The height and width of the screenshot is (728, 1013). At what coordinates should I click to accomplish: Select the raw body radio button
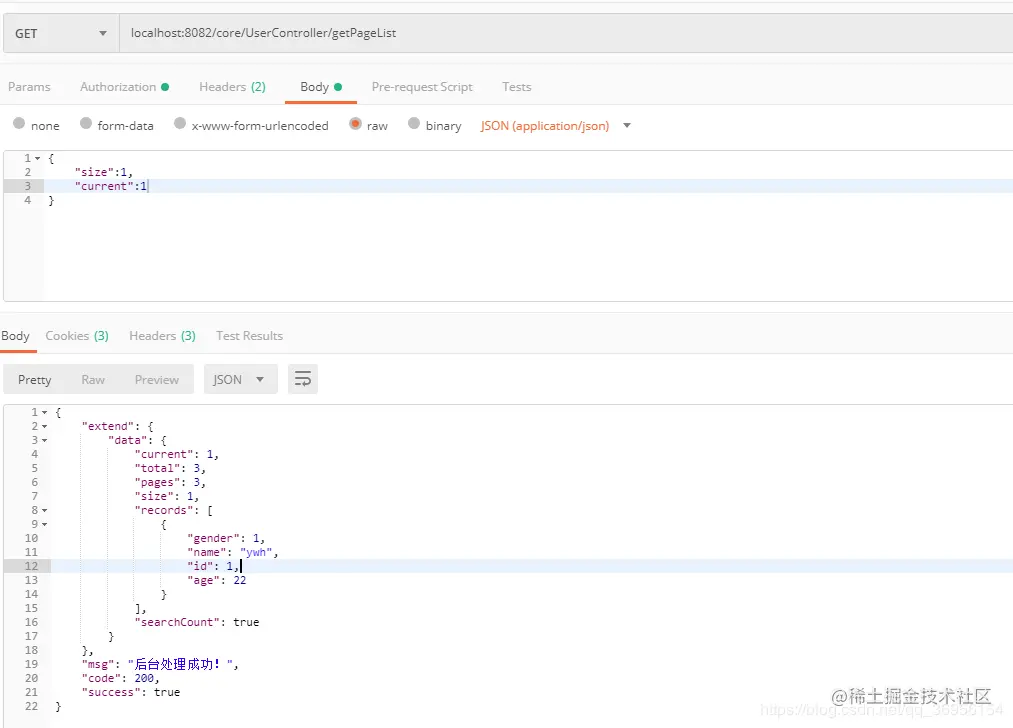pyautogui.click(x=355, y=123)
